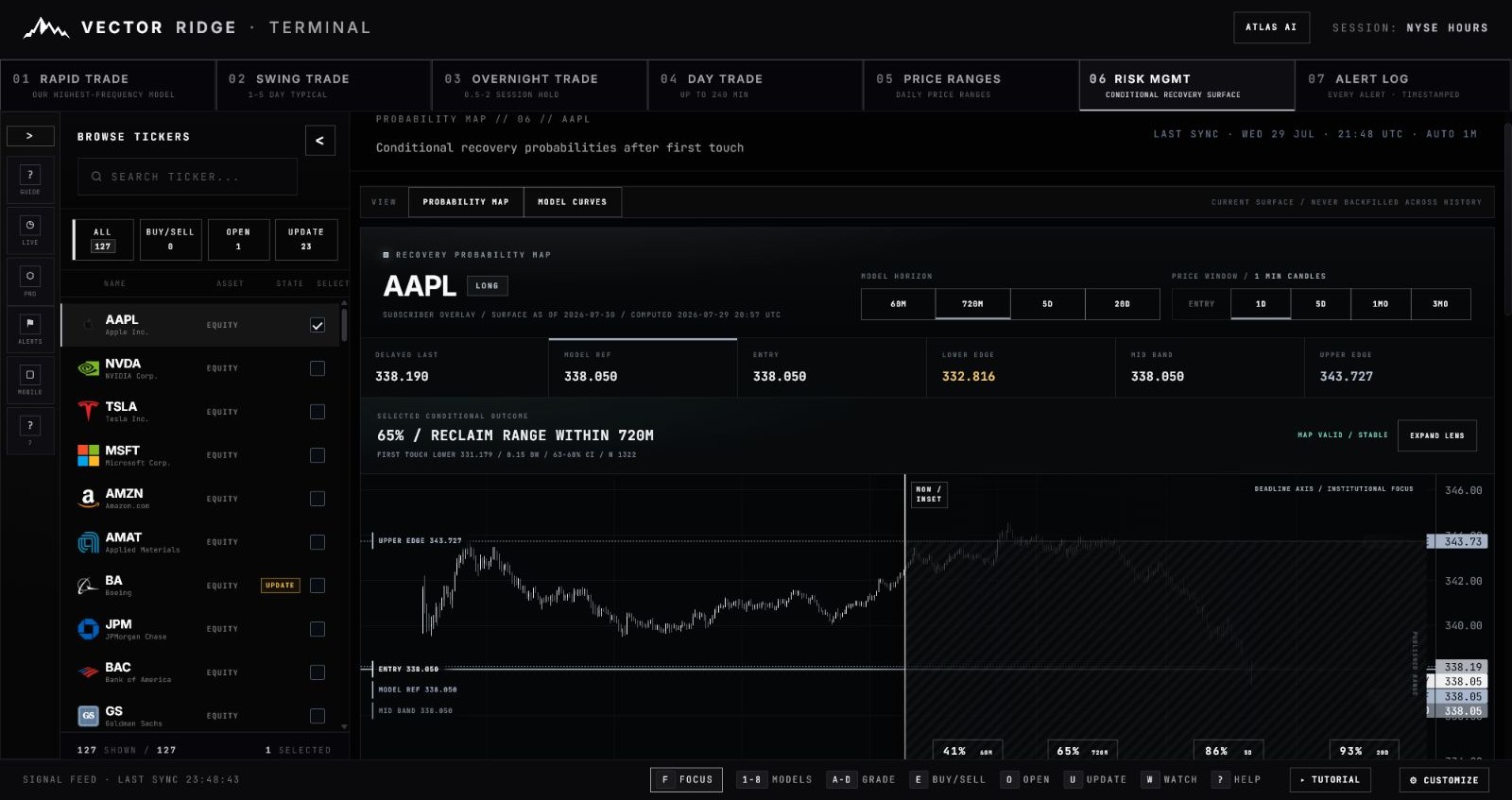Check the BA select checkbox
Viewport: 1512px width, 800px height.
318,586
